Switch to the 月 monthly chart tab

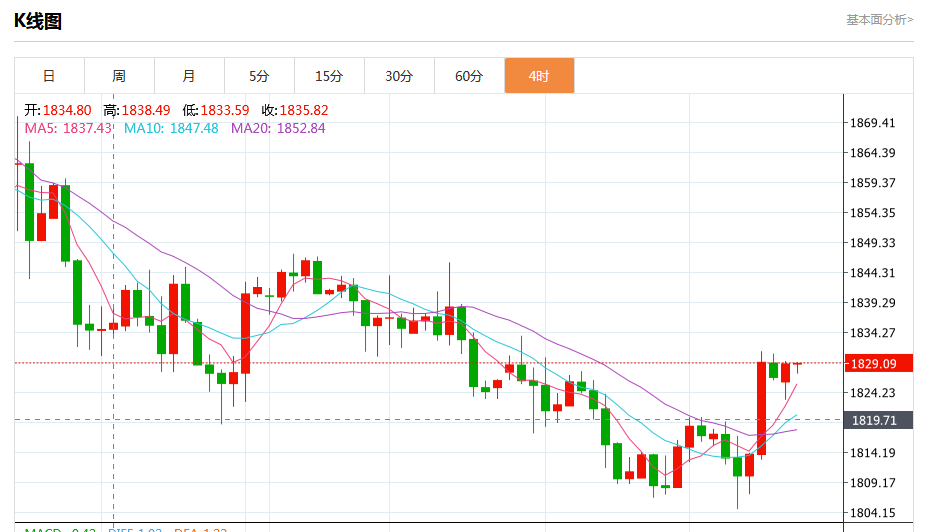point(190,76)
